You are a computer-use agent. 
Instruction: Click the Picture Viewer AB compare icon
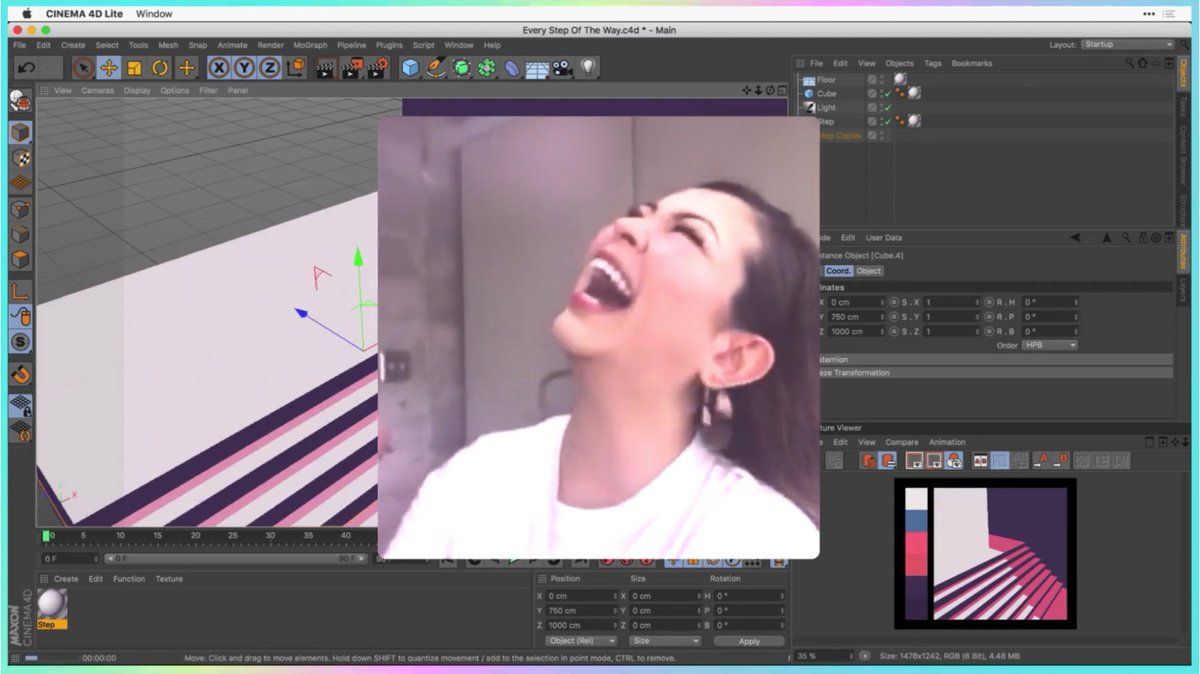coord(981,461)
